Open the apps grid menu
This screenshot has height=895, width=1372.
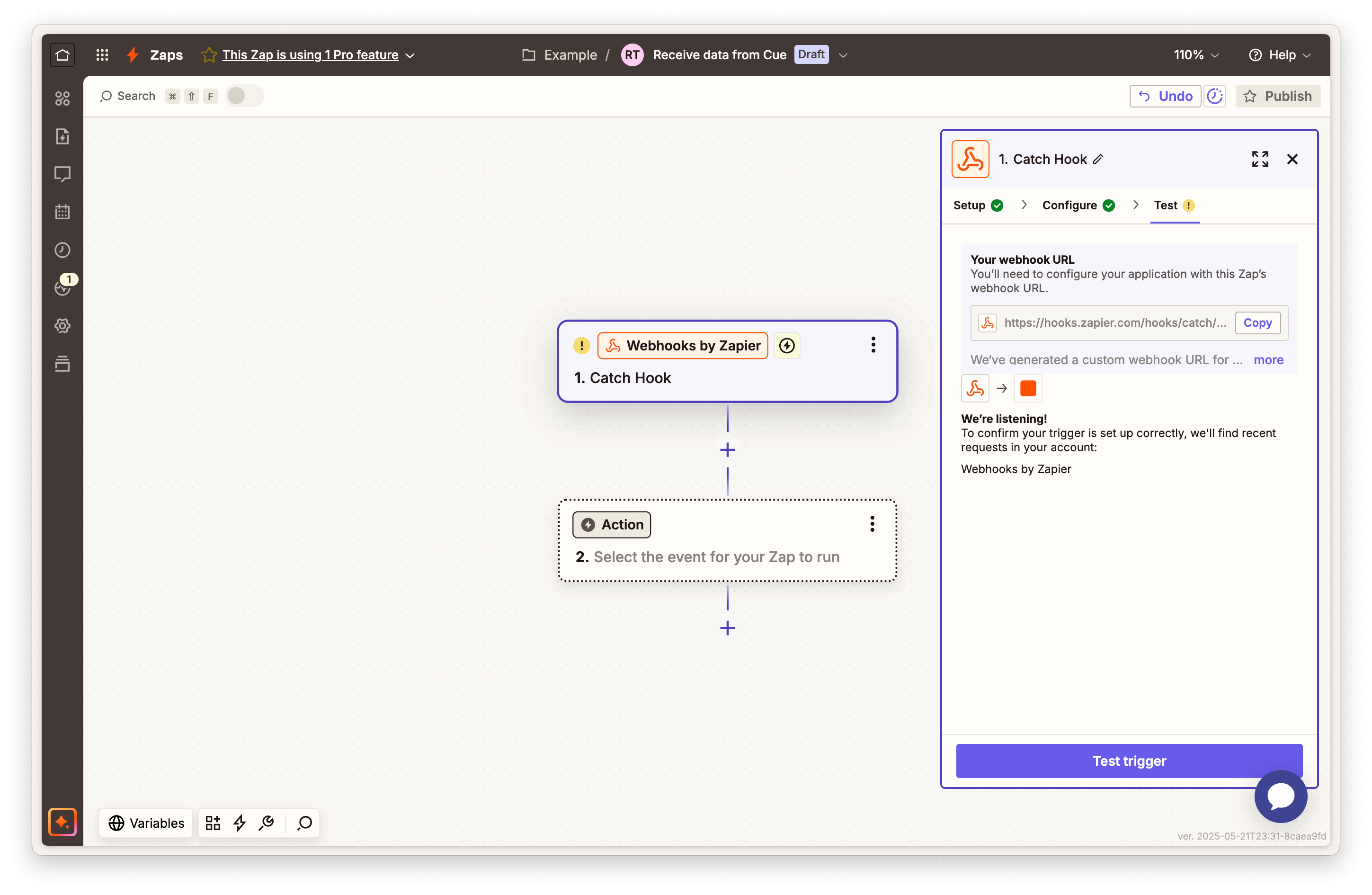point(102,55)
